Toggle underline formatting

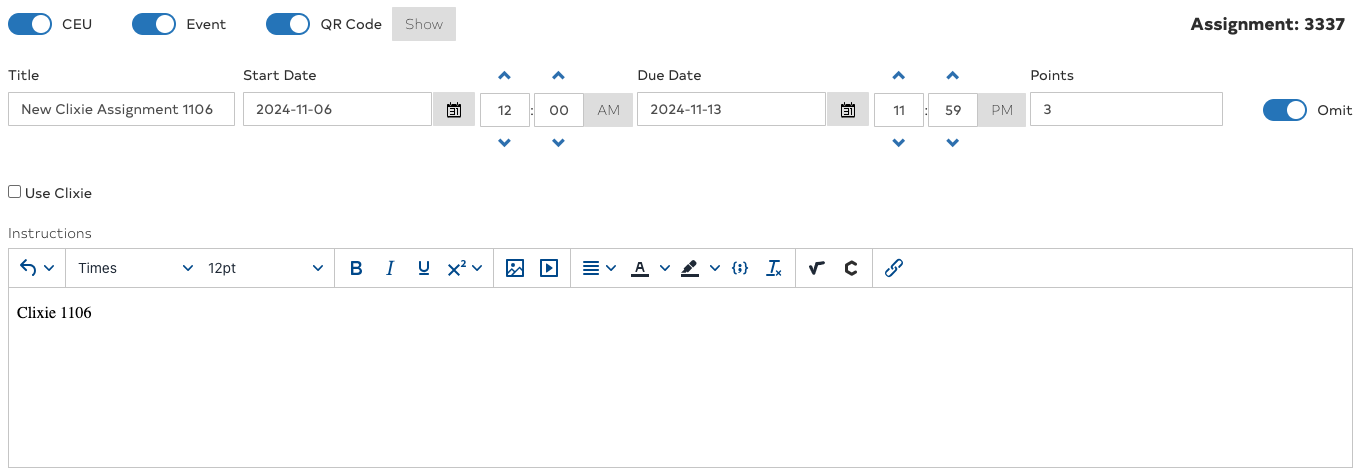pyautogui.click(x=424, y=268)
